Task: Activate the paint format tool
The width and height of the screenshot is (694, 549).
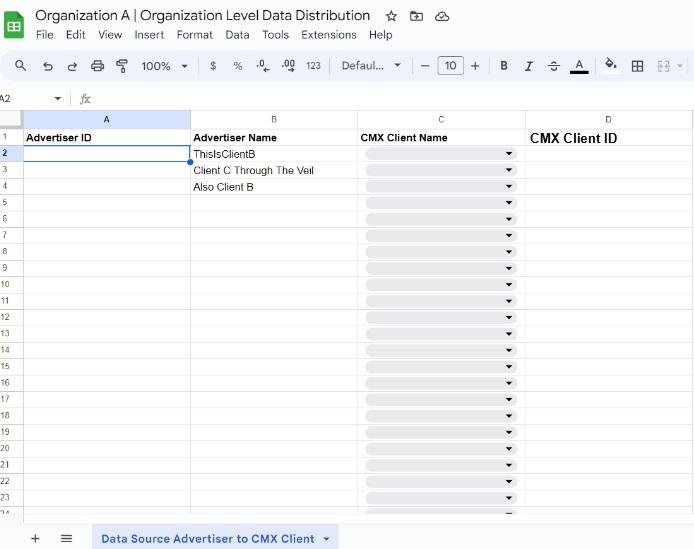Action: point(122,66)
